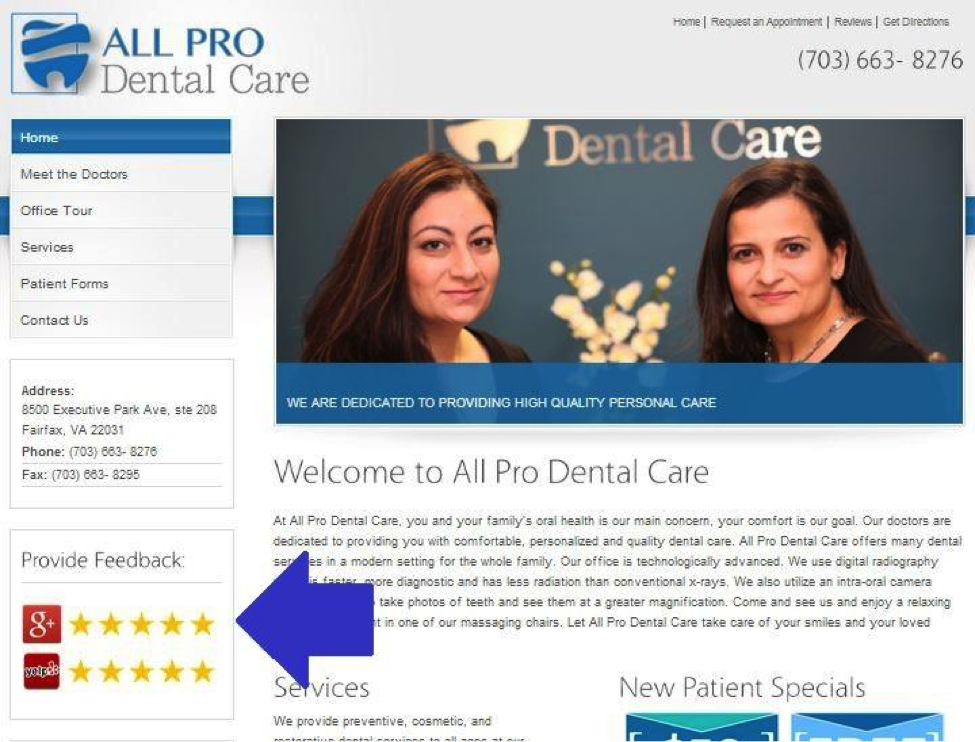
Task: Open the Meet the Doctors page
Action: point(121,174)
